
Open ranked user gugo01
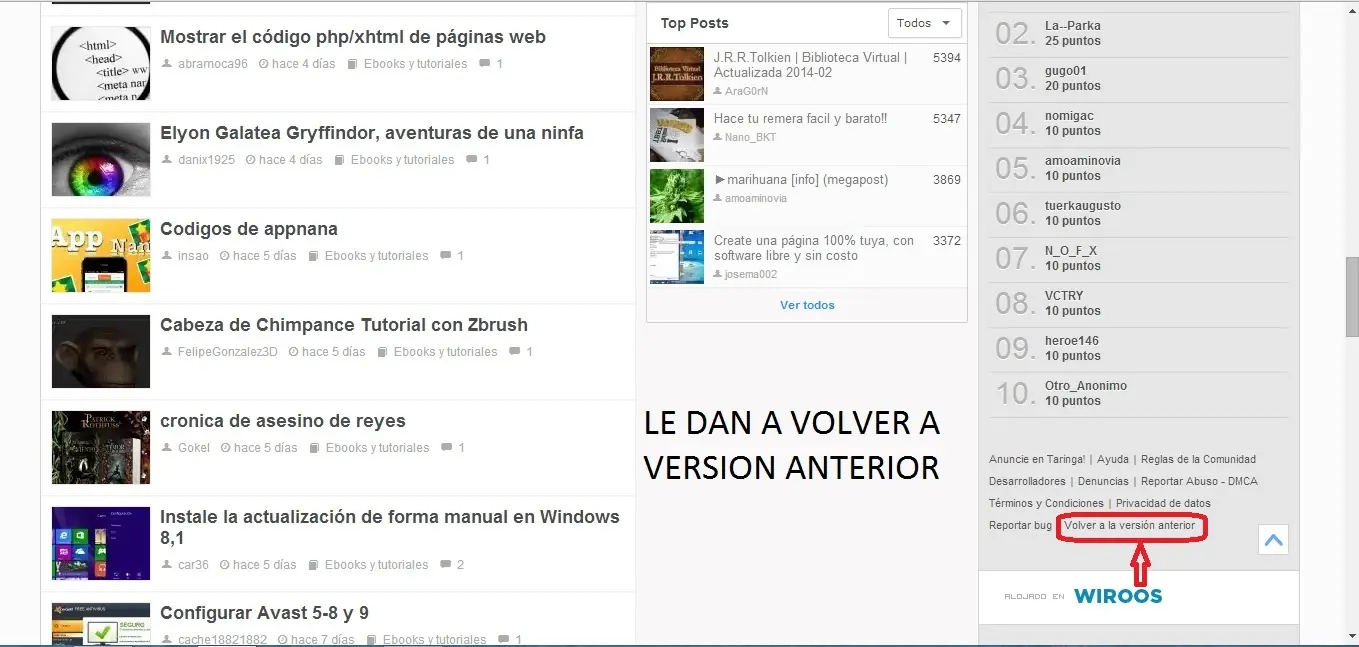(1066, 71)
